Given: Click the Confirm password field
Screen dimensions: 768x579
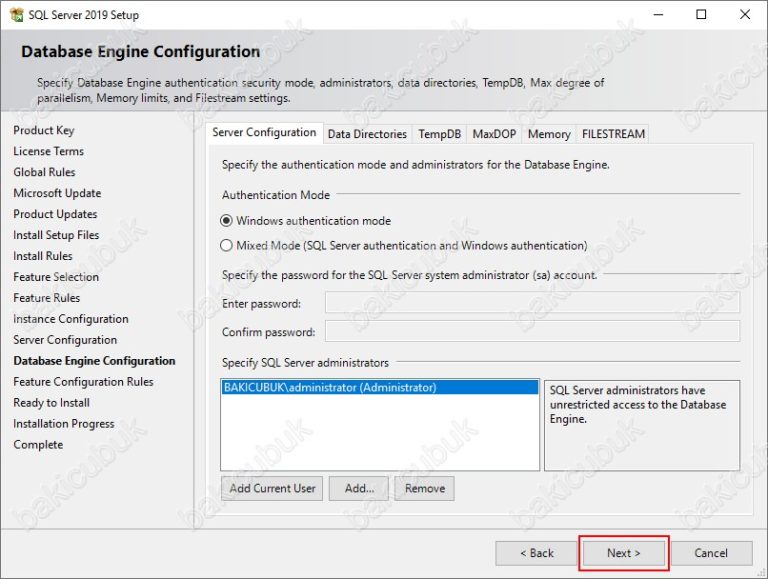Looking at the screenshot, I should [532, 332].
